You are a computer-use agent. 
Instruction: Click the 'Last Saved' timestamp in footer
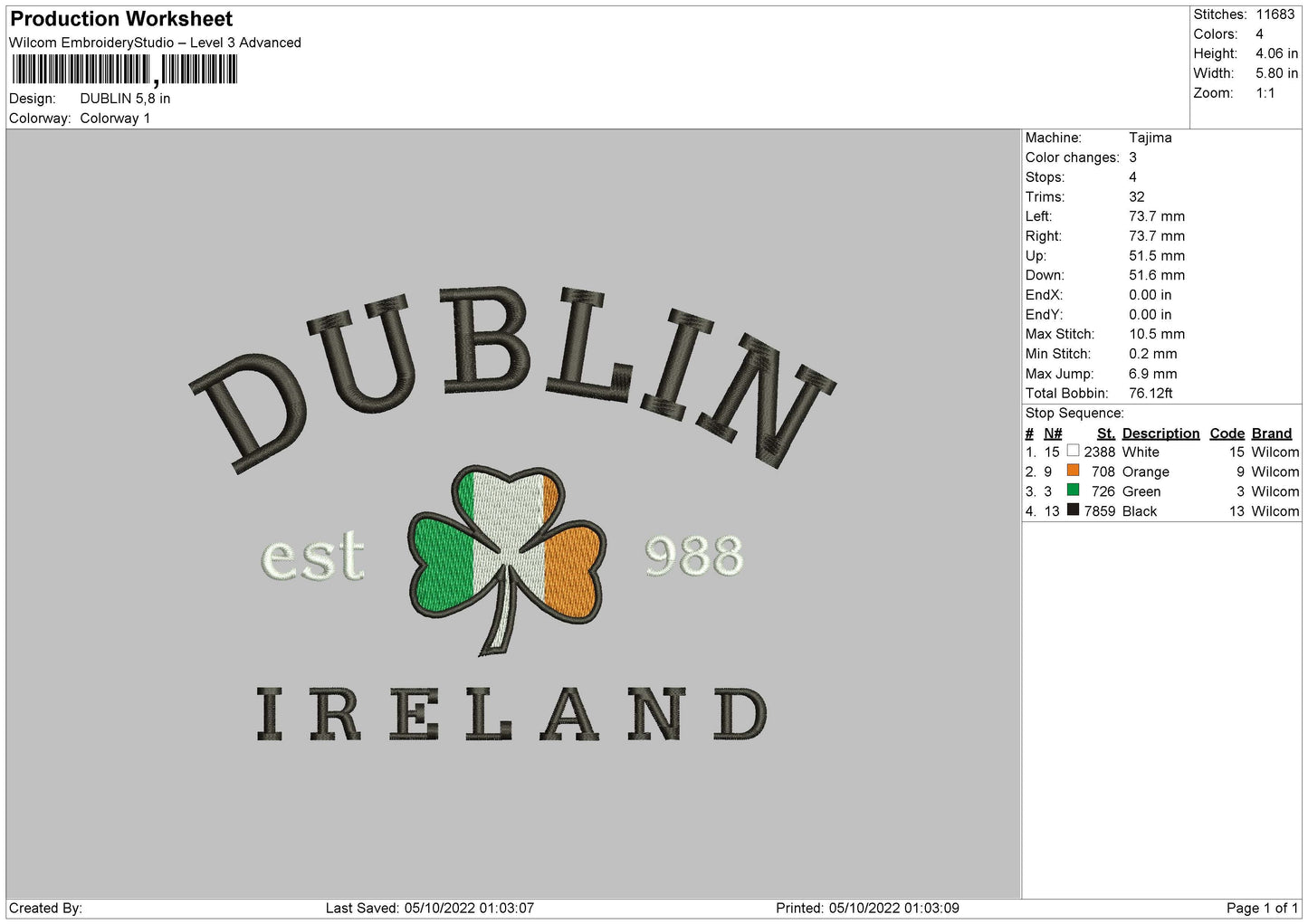(x=430, y=909)
